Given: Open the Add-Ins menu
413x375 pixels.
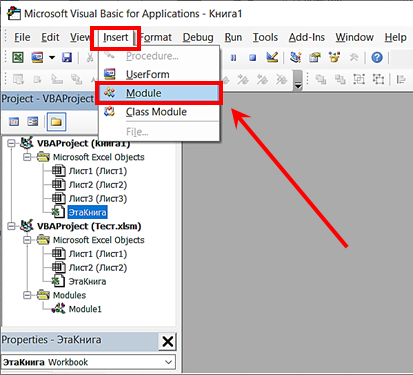Looking at the screenshot, I should [x=307, y=37].
